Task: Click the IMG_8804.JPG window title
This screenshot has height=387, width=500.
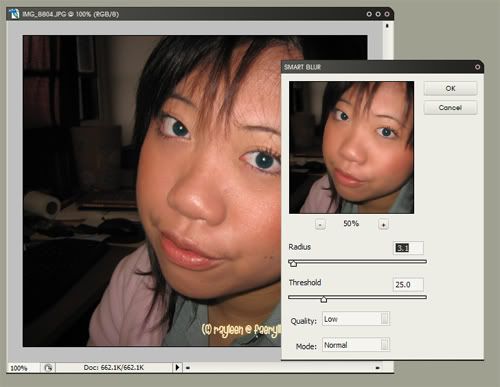Action: (x=70, y=14)
